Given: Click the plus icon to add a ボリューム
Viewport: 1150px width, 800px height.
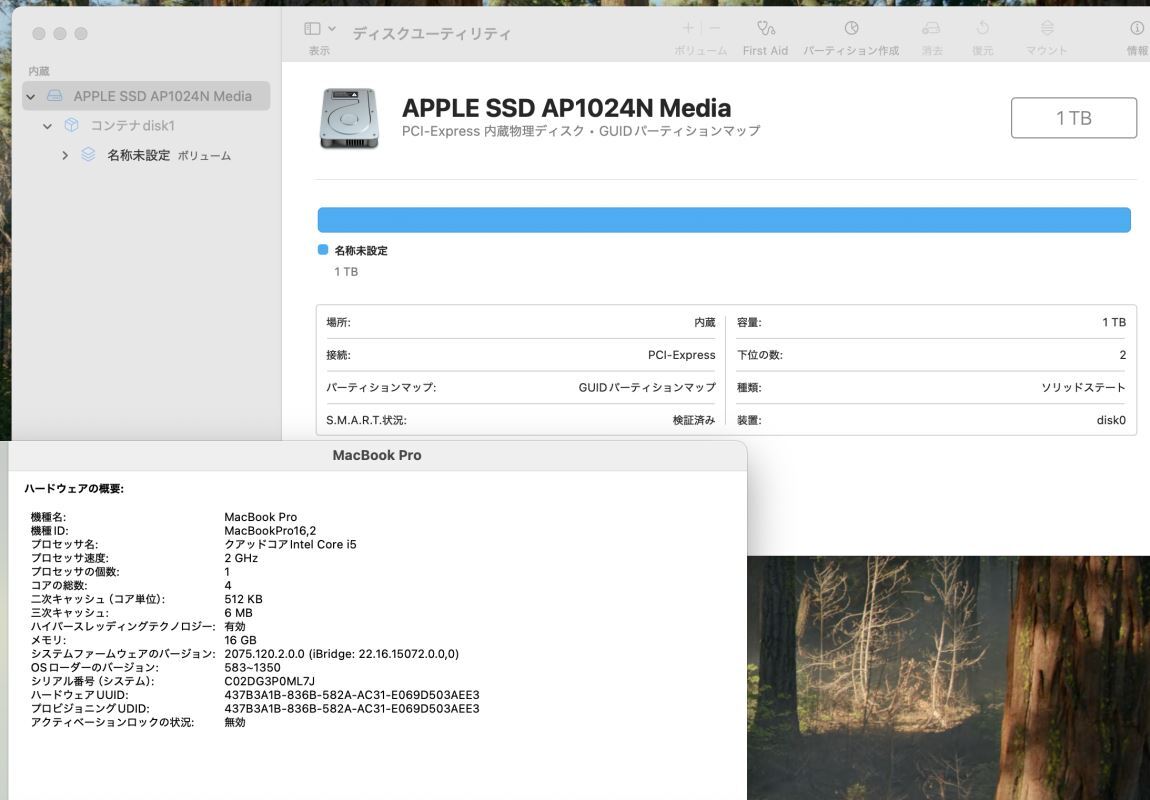Looking at the screenshot, I should 688,28.
